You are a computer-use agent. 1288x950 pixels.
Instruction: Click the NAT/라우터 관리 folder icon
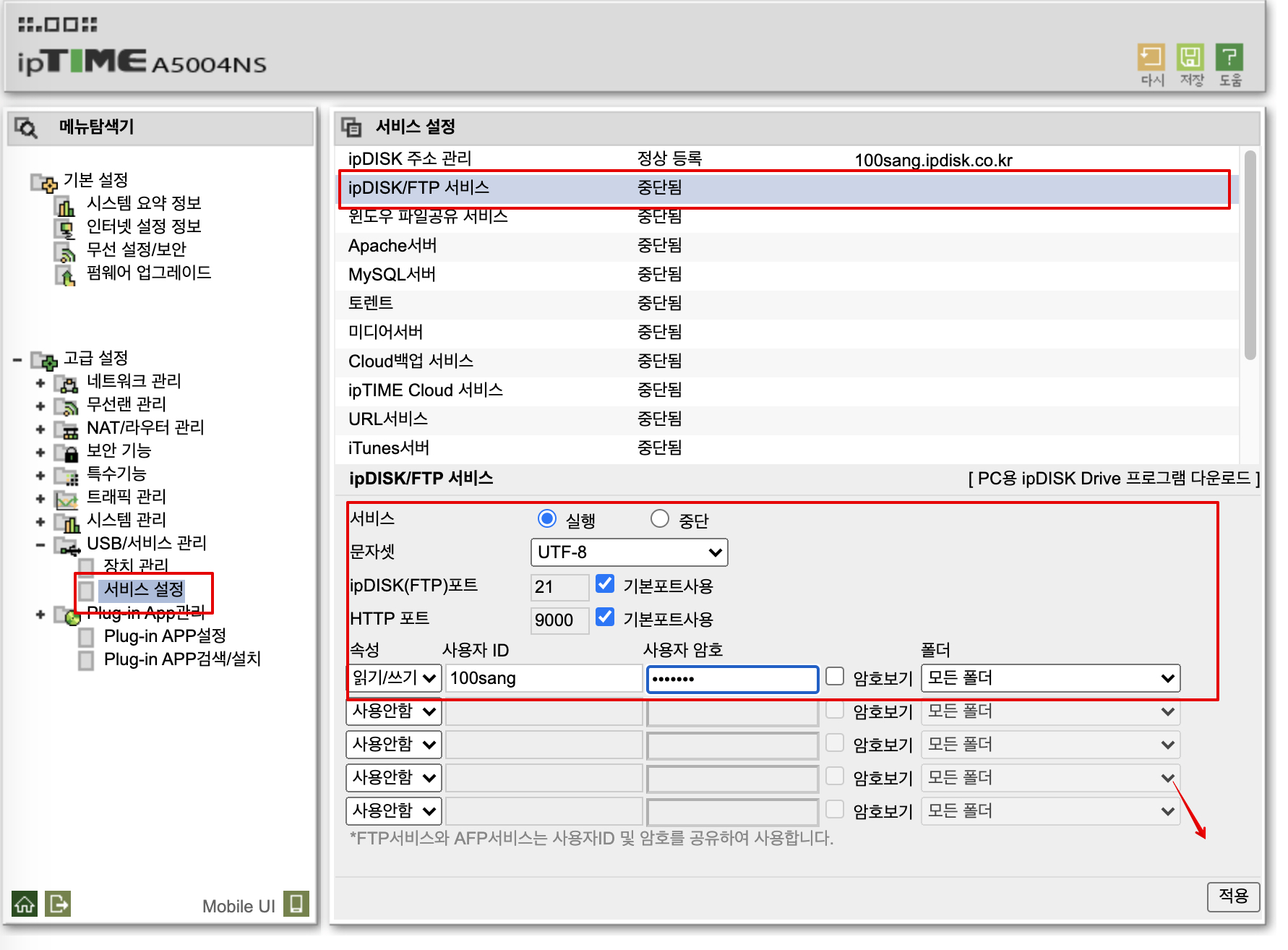point(66,430)
